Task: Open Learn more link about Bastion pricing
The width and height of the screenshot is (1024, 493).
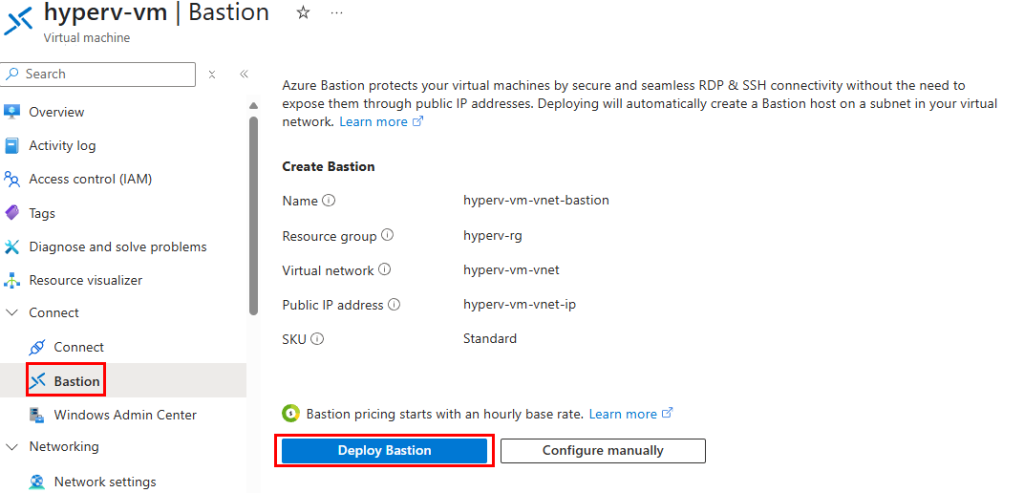Action: (x=631, y=414)
